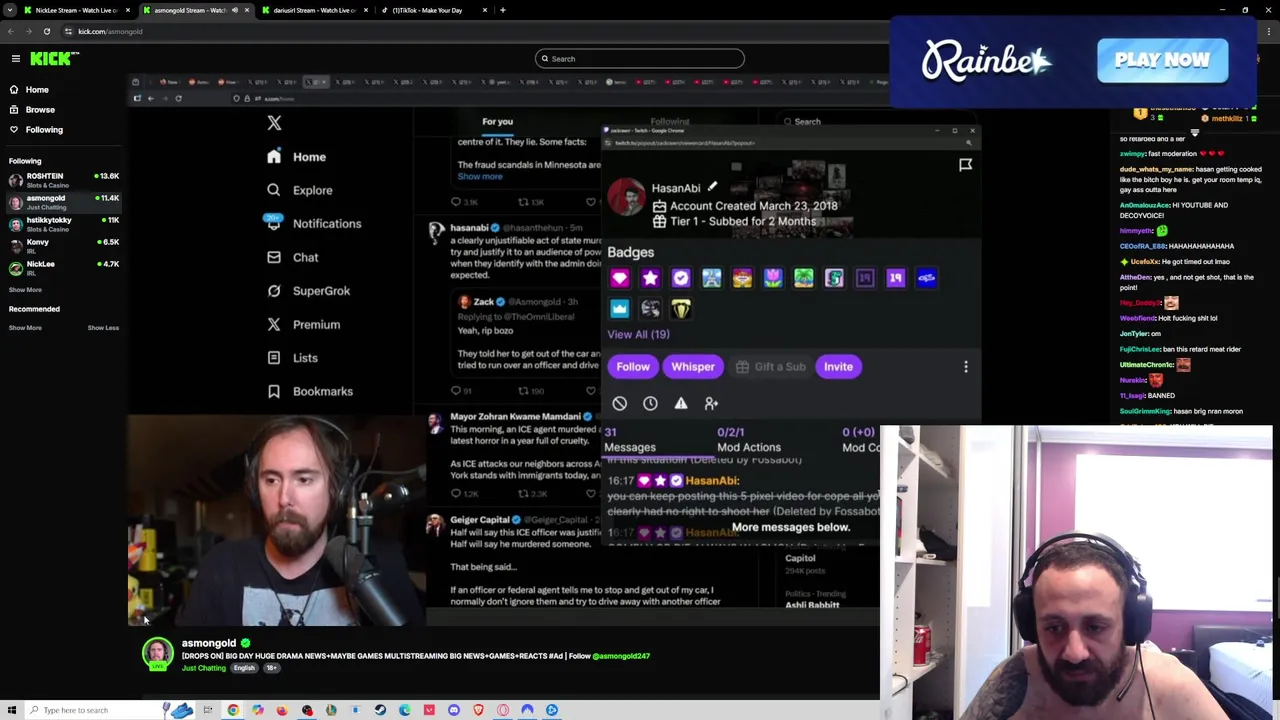Click the pink diamond badge
1280x720 pixels.
[x=619, y=278]
